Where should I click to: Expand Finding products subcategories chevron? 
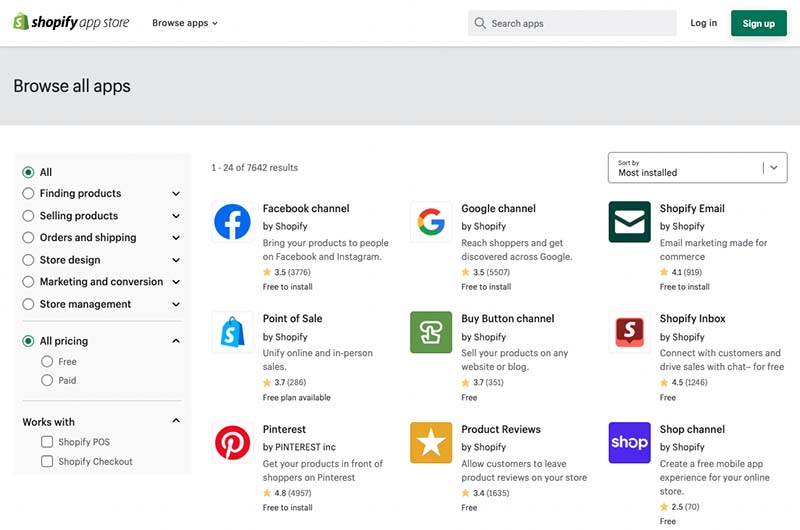point(176,193)
